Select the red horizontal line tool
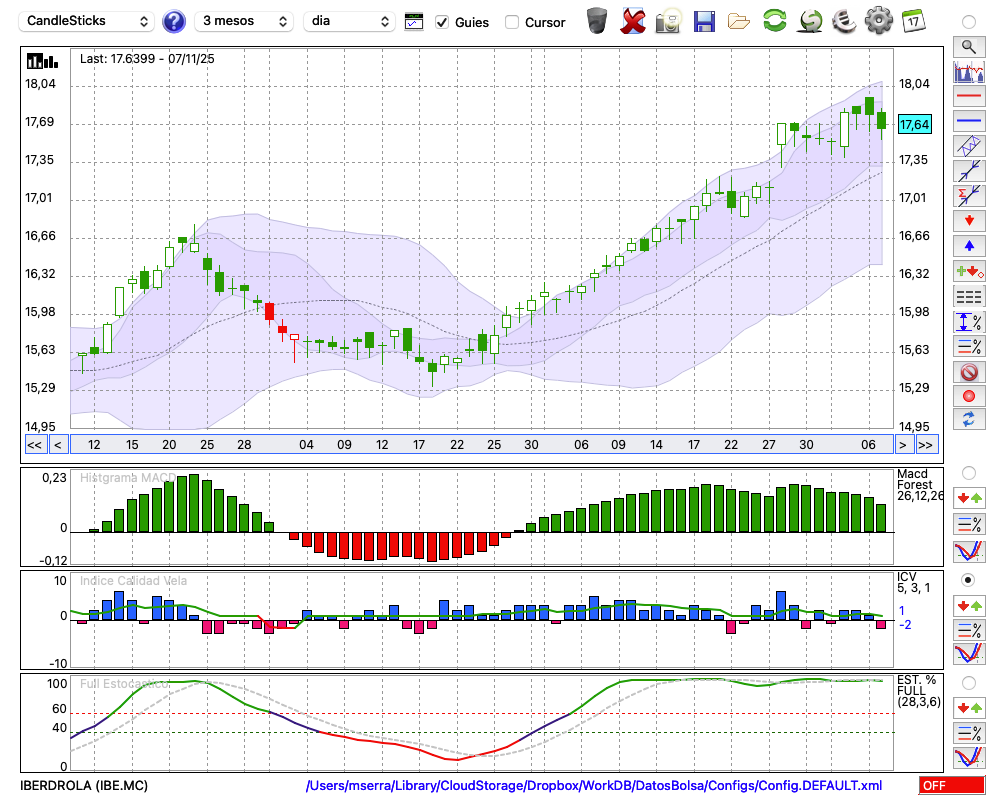Viewport: 1000px width, 800px height. tap(968, 97)
